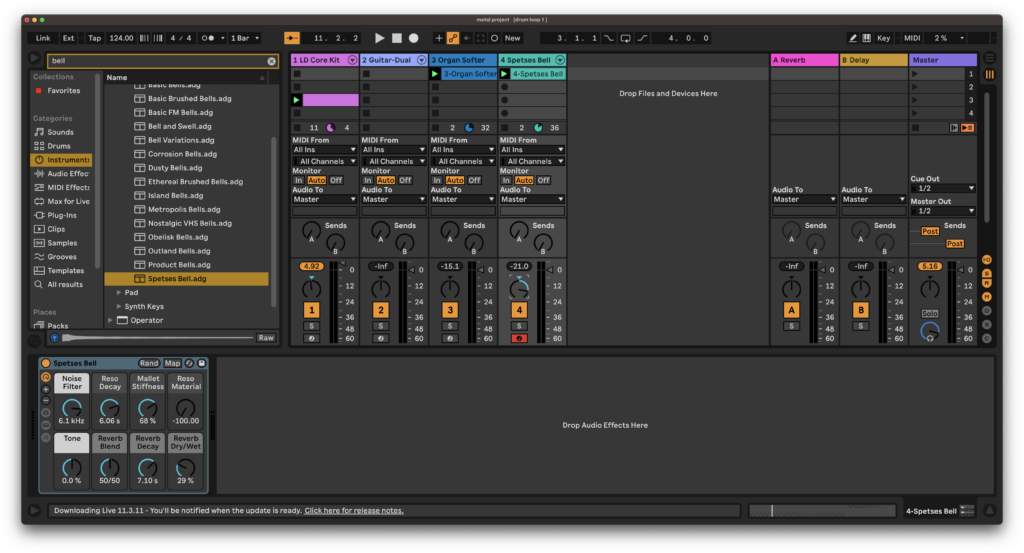Open the quantization 1 Bar dropdown
This screenshot has height=553, width=1024.
(246, 38)
